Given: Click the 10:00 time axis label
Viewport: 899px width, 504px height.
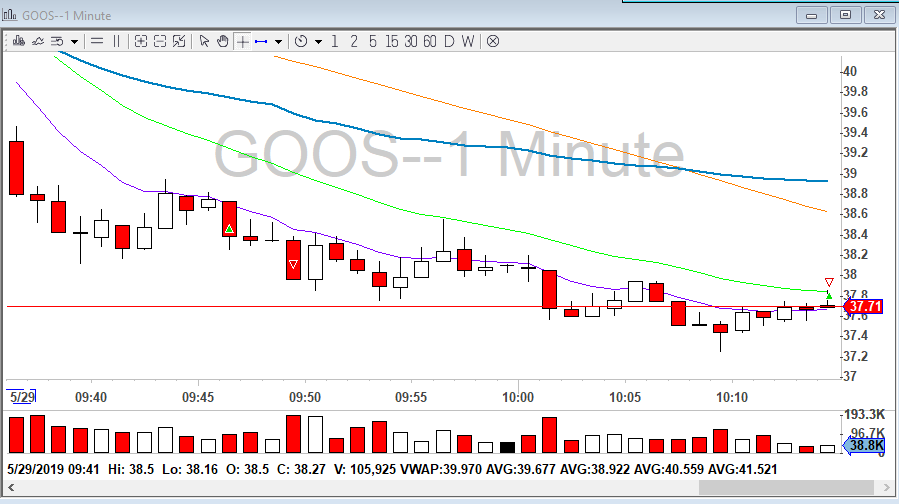Looking at the screenshot, I should [518, 397].
